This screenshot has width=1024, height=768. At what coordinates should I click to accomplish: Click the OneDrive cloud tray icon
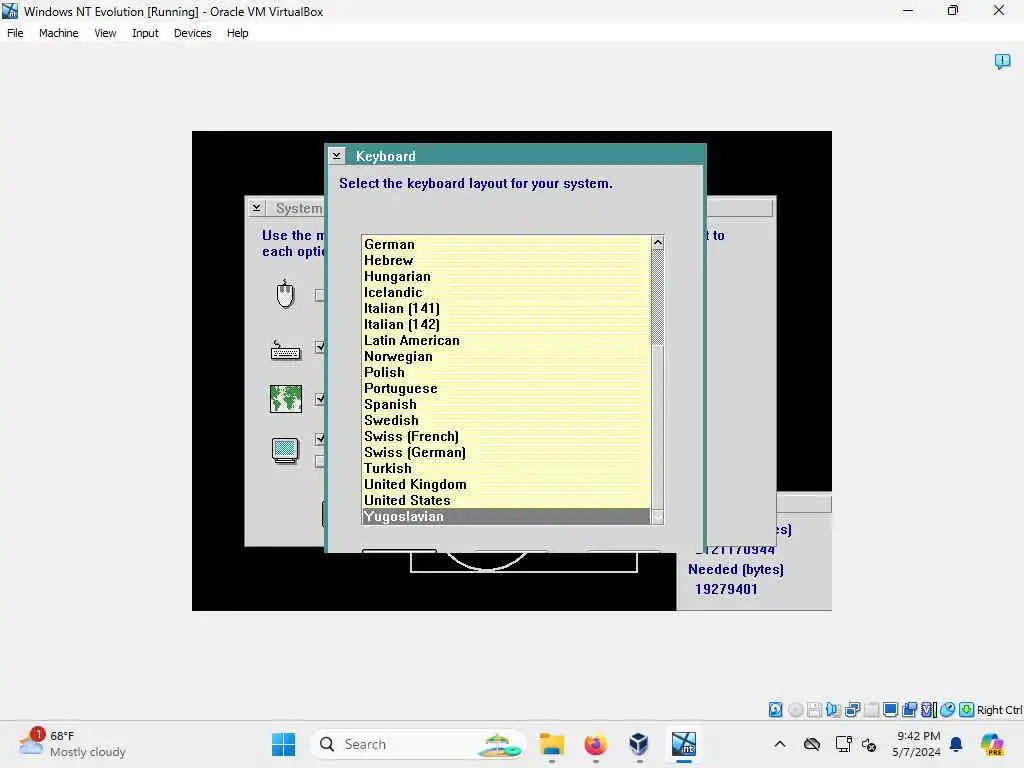click(812, 744)
